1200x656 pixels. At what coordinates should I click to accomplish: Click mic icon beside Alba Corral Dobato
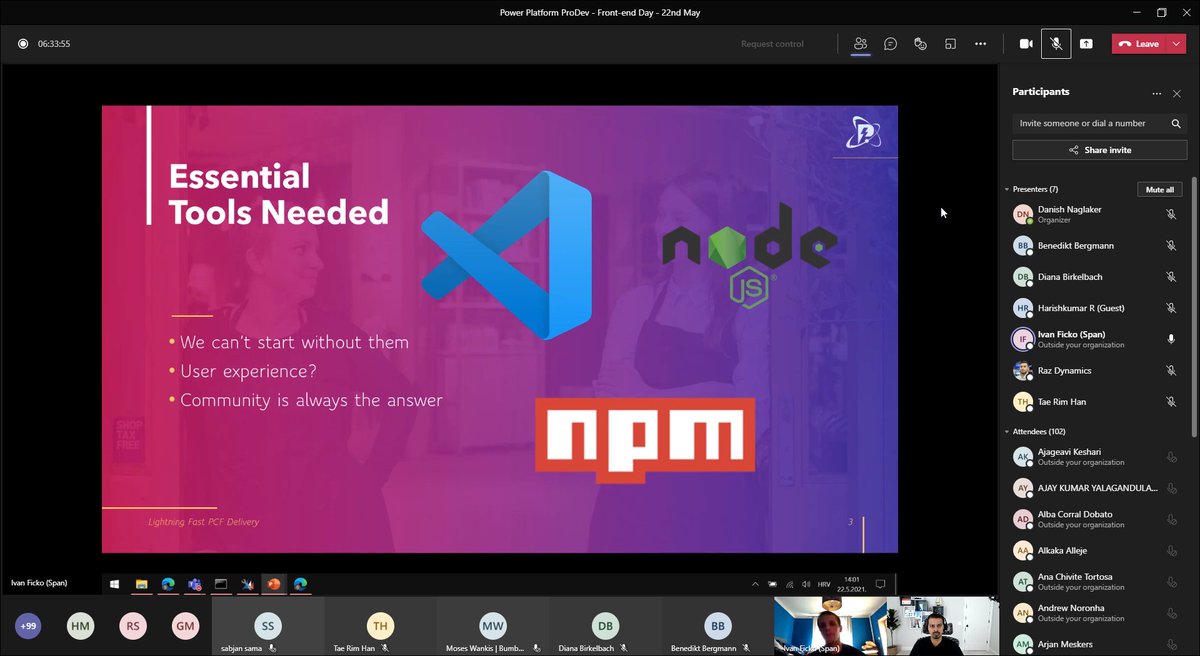pyautogui.click(x=1171, y=519)
